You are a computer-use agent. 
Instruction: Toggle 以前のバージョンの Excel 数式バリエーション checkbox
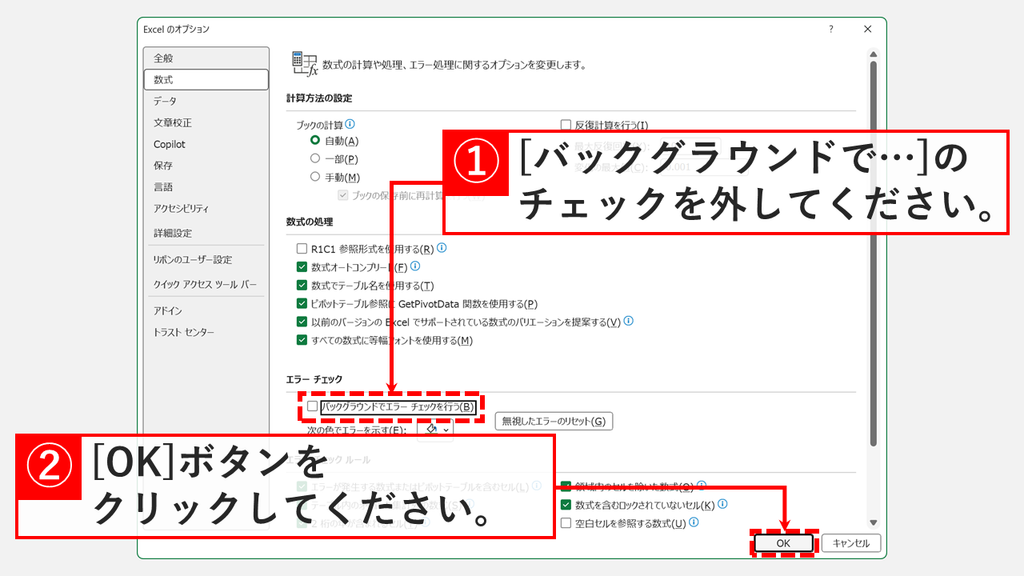click(302, 322)
